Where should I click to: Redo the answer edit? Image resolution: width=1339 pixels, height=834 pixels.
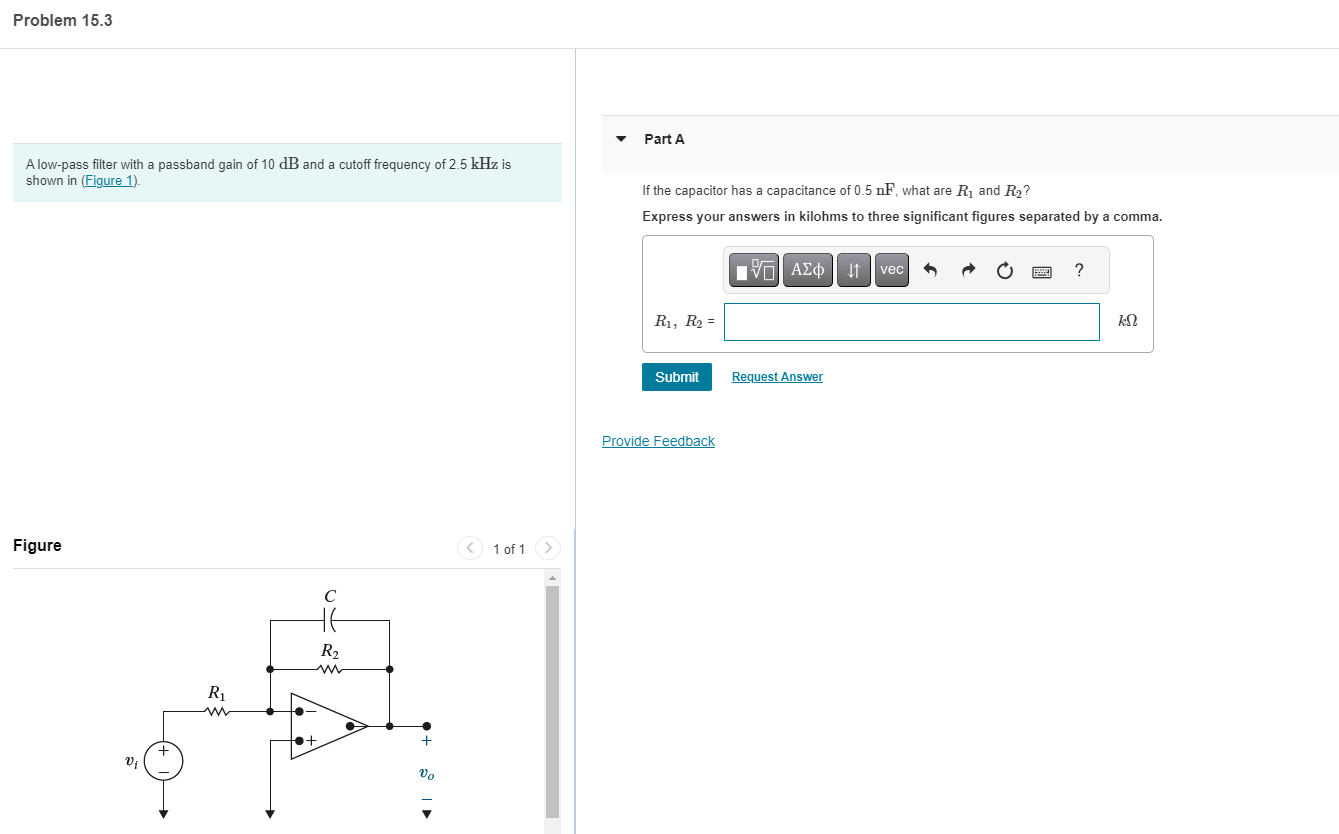click(x=967, y=270)
